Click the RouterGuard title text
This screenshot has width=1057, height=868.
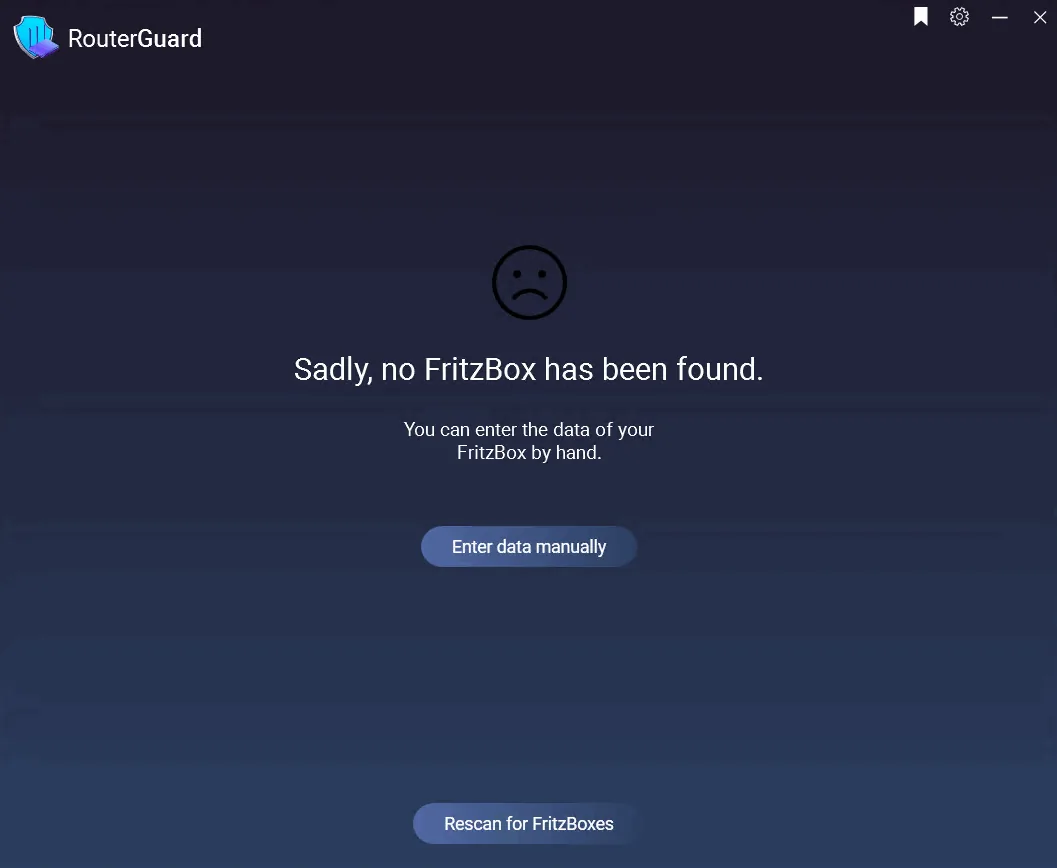(135, 38)
